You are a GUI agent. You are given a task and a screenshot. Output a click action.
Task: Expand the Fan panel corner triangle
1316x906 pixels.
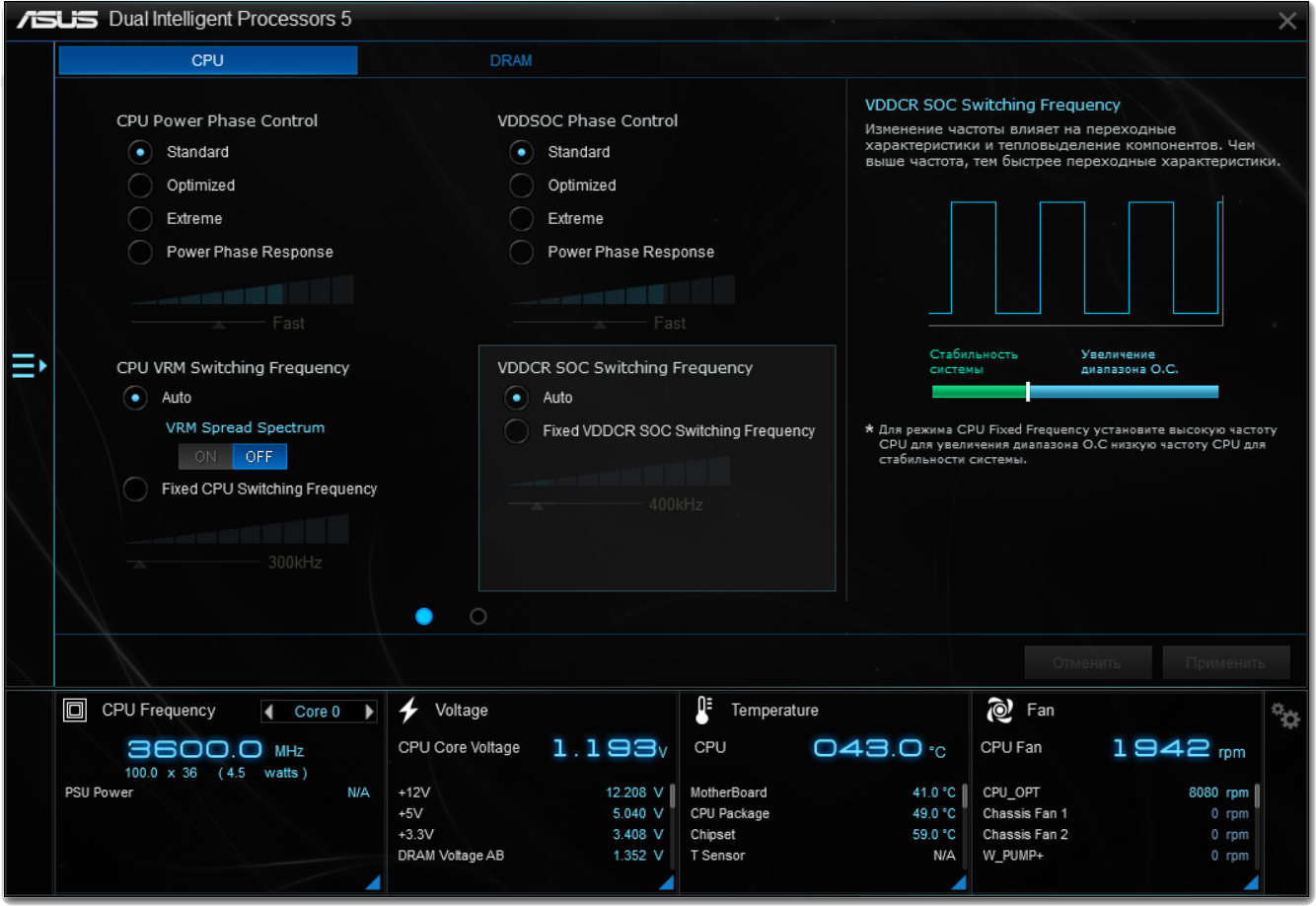coord(1251,881)
